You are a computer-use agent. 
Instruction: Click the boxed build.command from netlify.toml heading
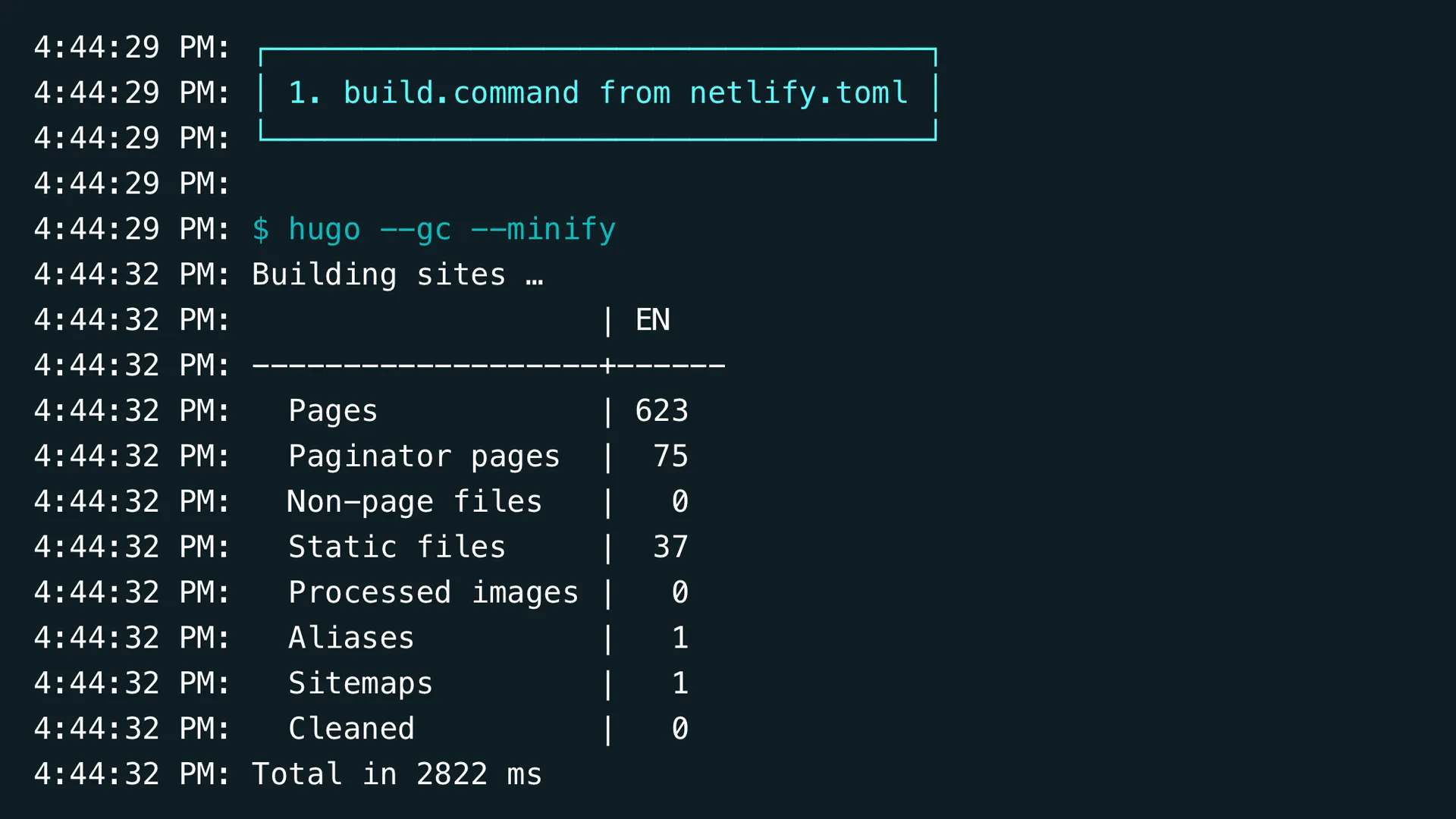coord(598,93)
